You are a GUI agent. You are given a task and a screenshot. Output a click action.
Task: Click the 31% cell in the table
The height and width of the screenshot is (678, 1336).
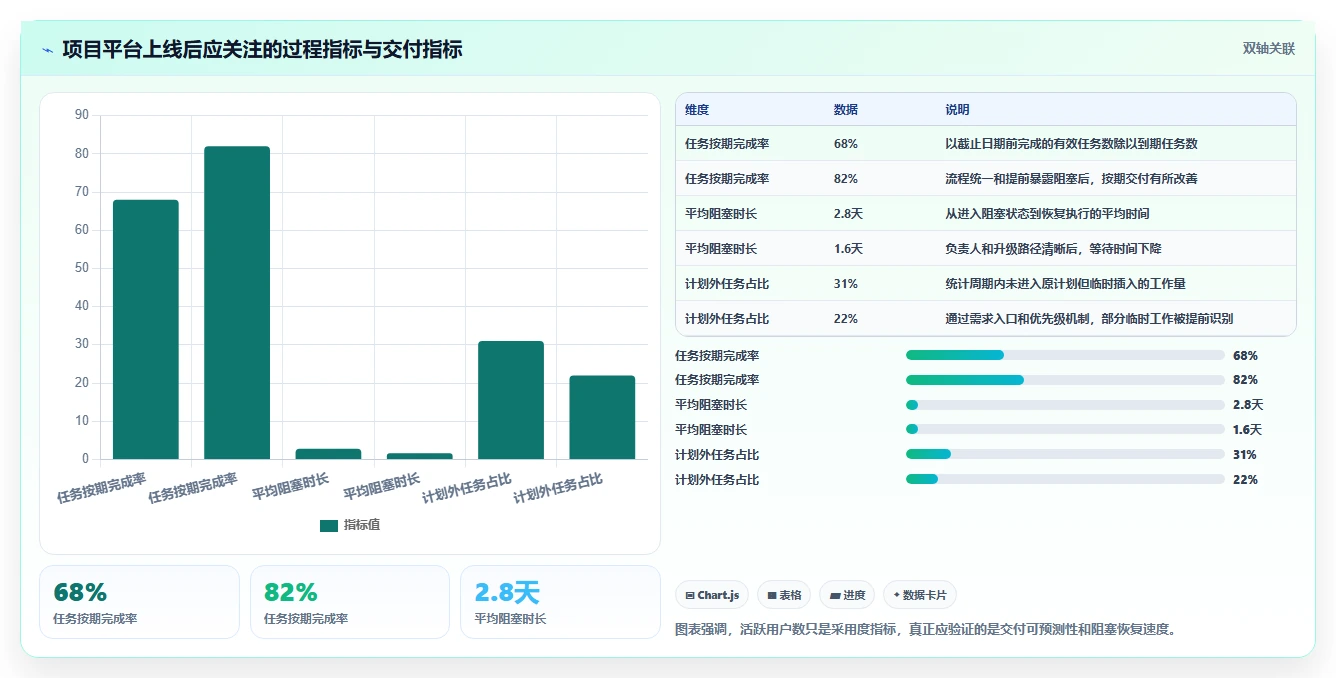pos(846,284)
